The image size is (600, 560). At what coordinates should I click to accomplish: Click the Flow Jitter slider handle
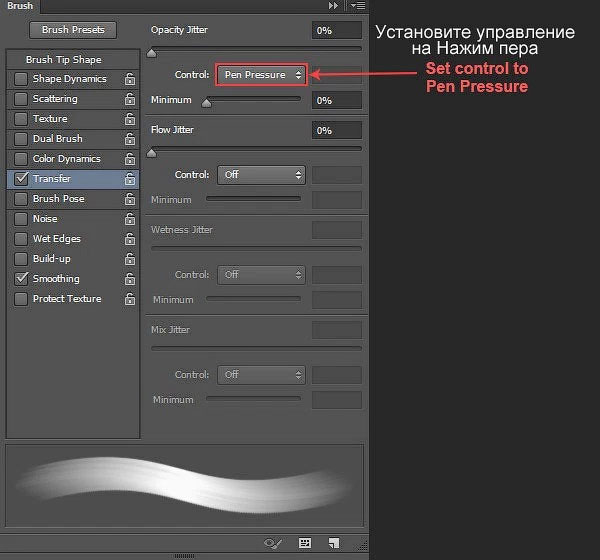(x=152, y=153)
